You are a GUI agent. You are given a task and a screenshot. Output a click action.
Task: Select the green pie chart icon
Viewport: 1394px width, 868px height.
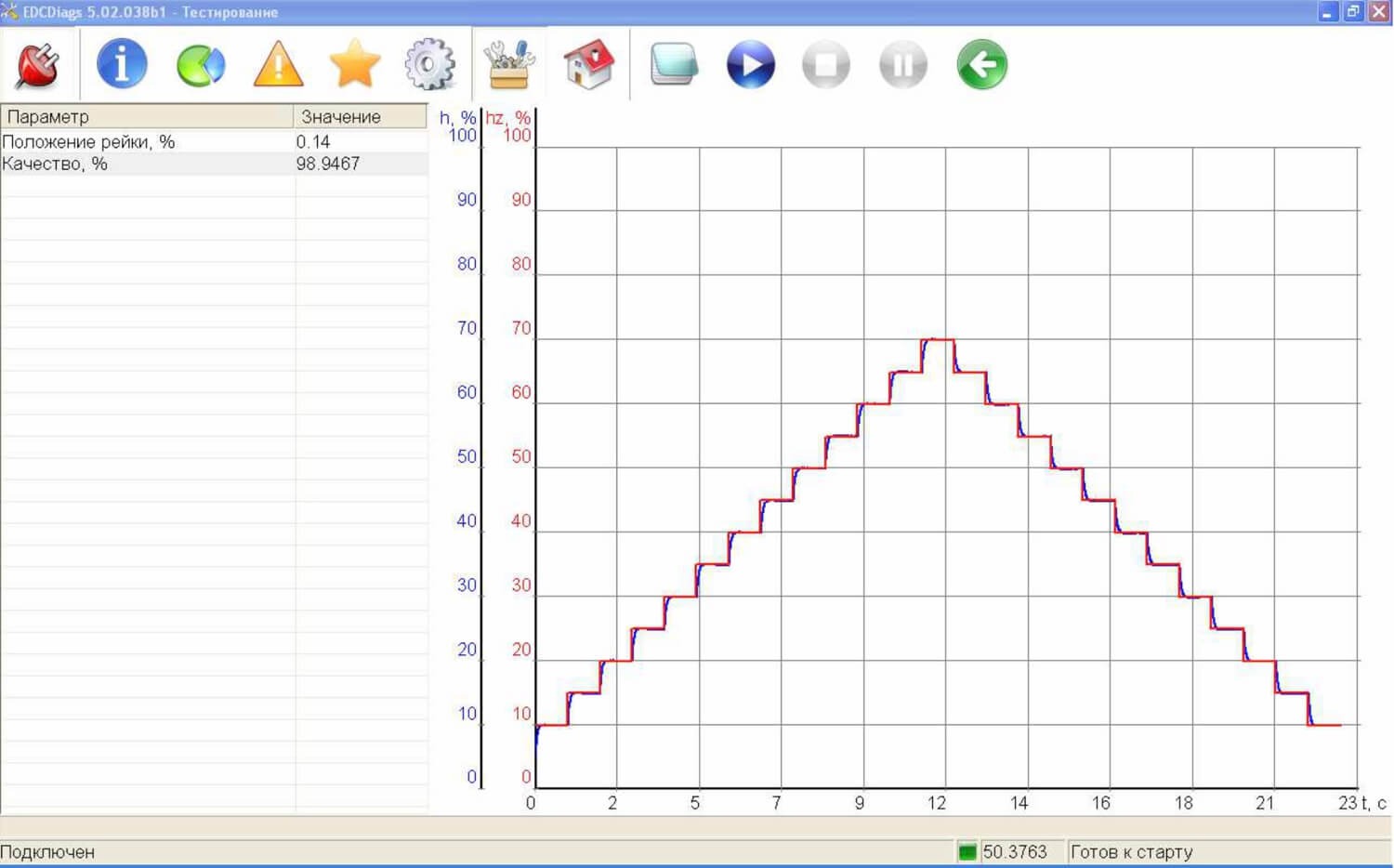coord(201,65)
